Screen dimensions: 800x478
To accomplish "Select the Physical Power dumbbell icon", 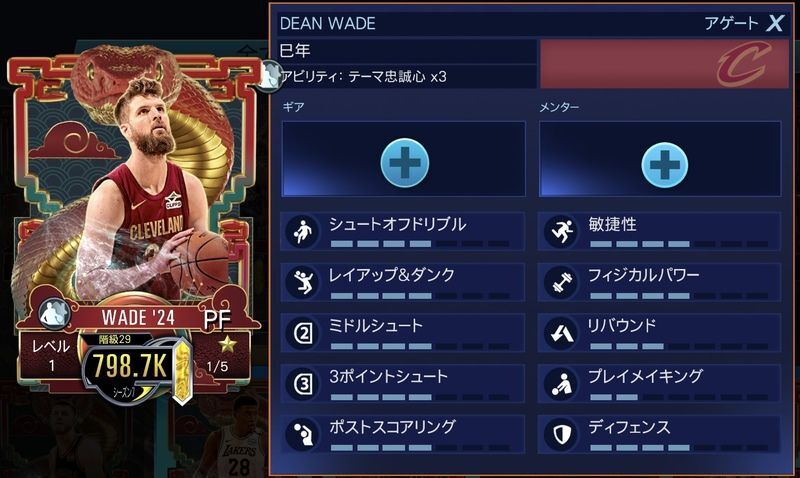I will (x=560, y=282).
